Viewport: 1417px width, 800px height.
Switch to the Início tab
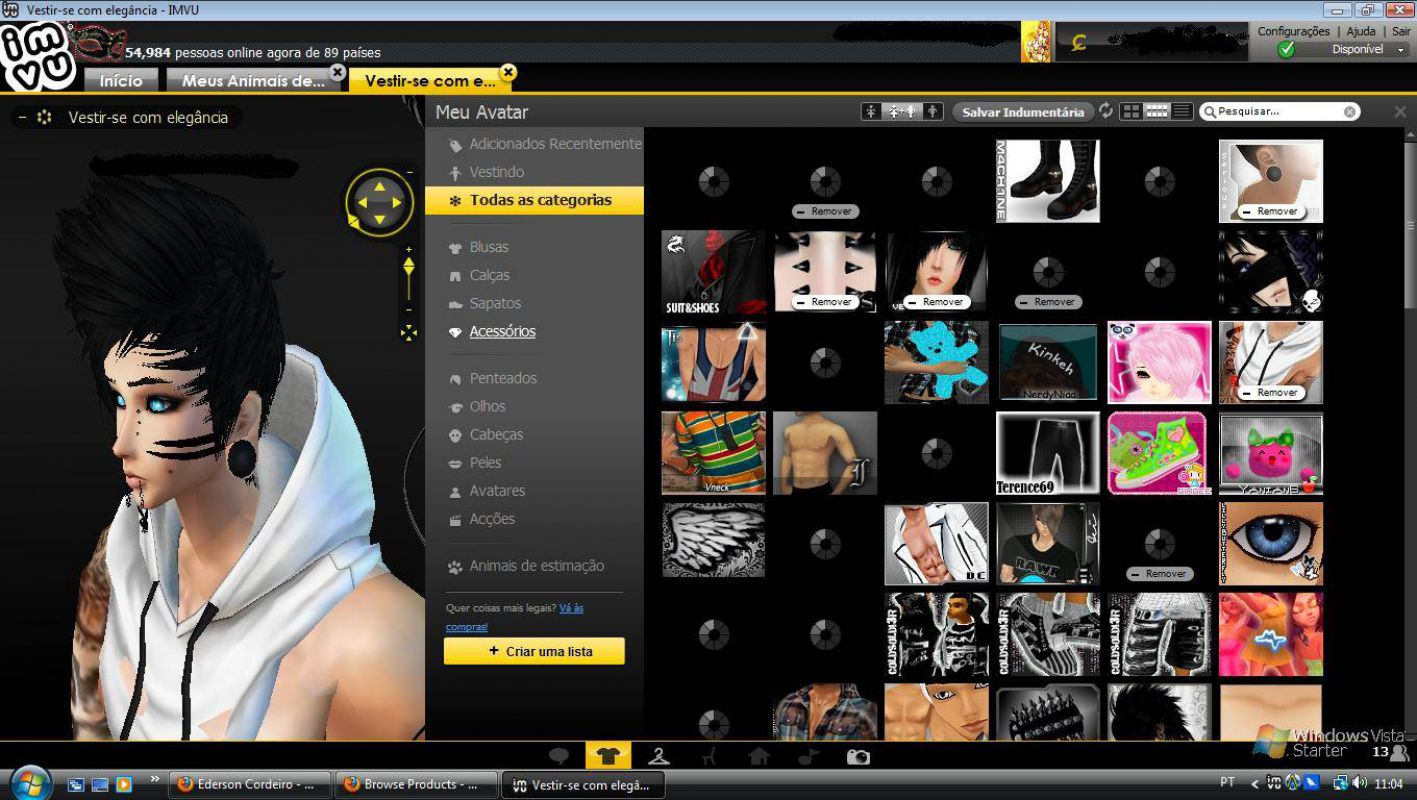click(x=121, y=81)
